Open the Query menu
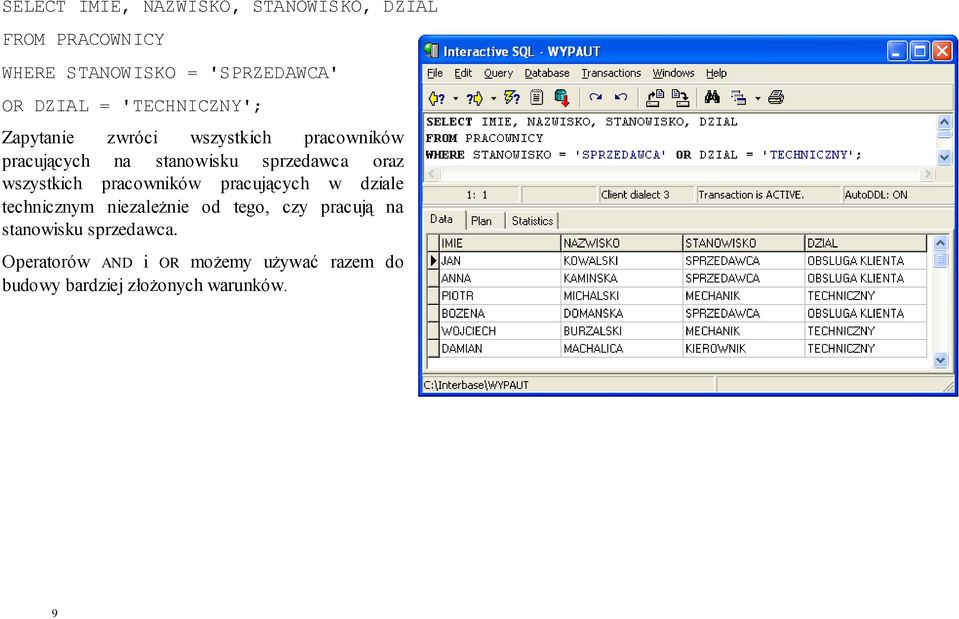959x619 pixels. click(498, 73)
